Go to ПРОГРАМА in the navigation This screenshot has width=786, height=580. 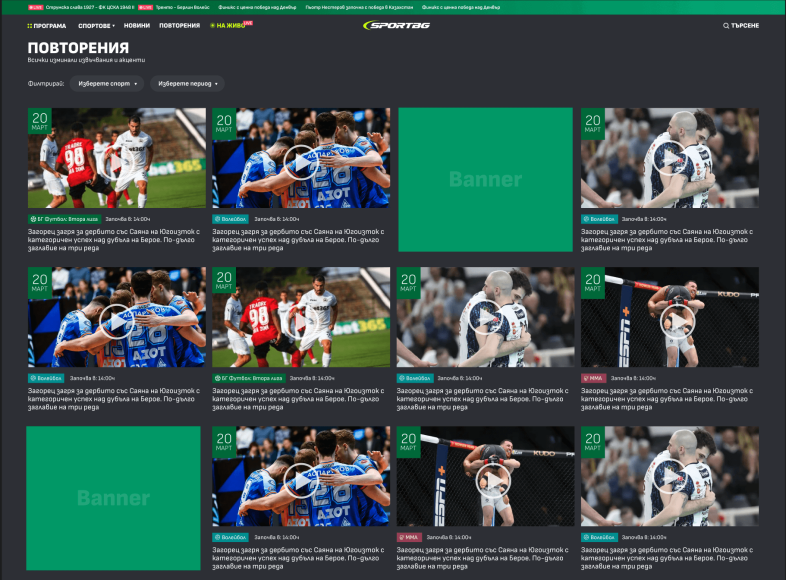(50, 26)
